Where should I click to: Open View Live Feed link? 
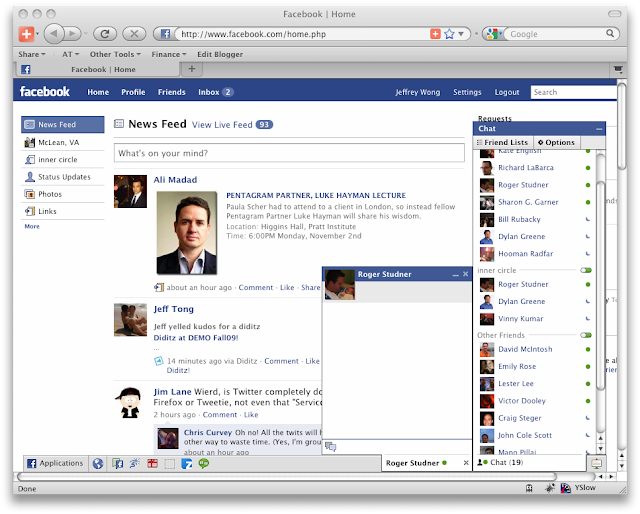tap(222, 125)
